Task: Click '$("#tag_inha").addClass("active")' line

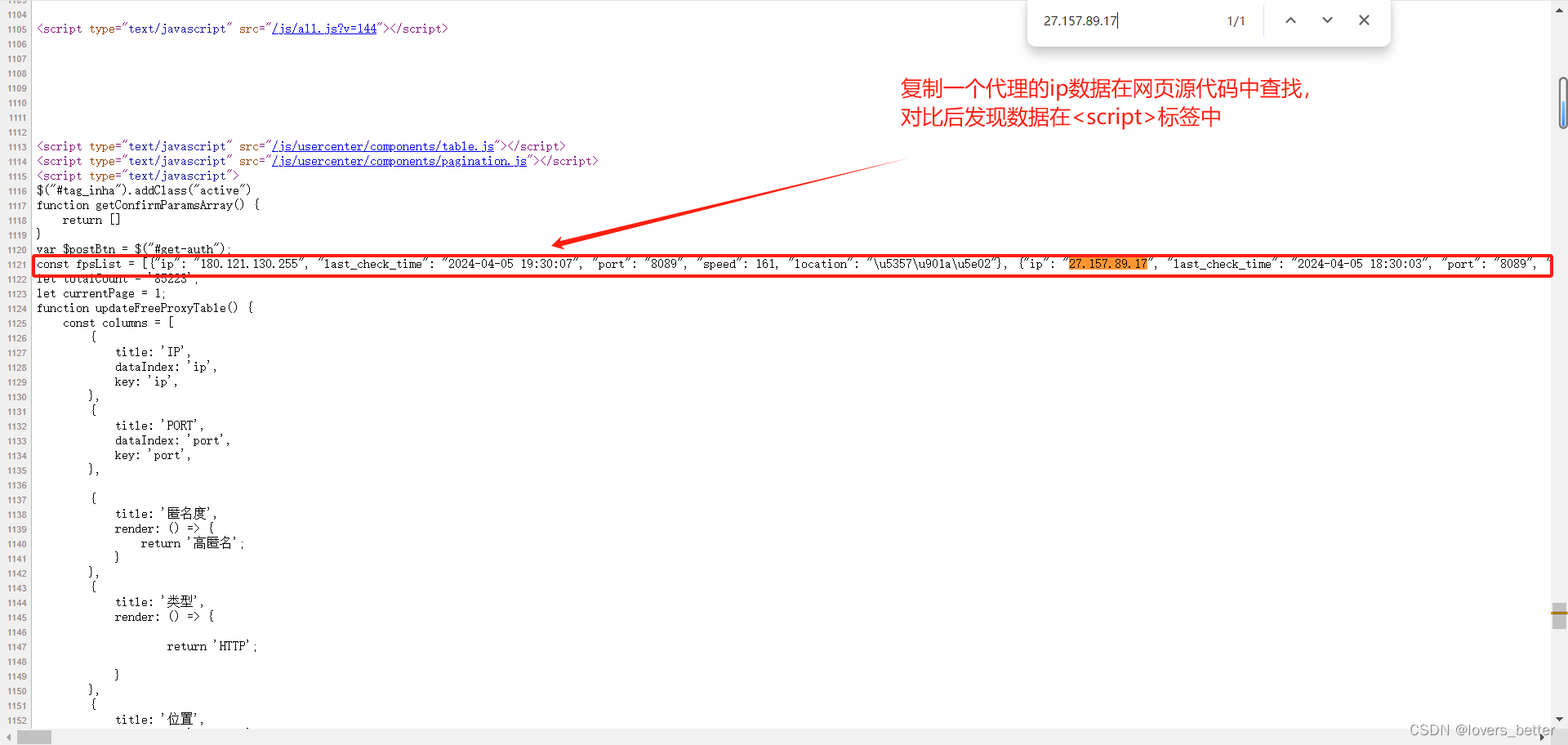Action: click(144, 190)
